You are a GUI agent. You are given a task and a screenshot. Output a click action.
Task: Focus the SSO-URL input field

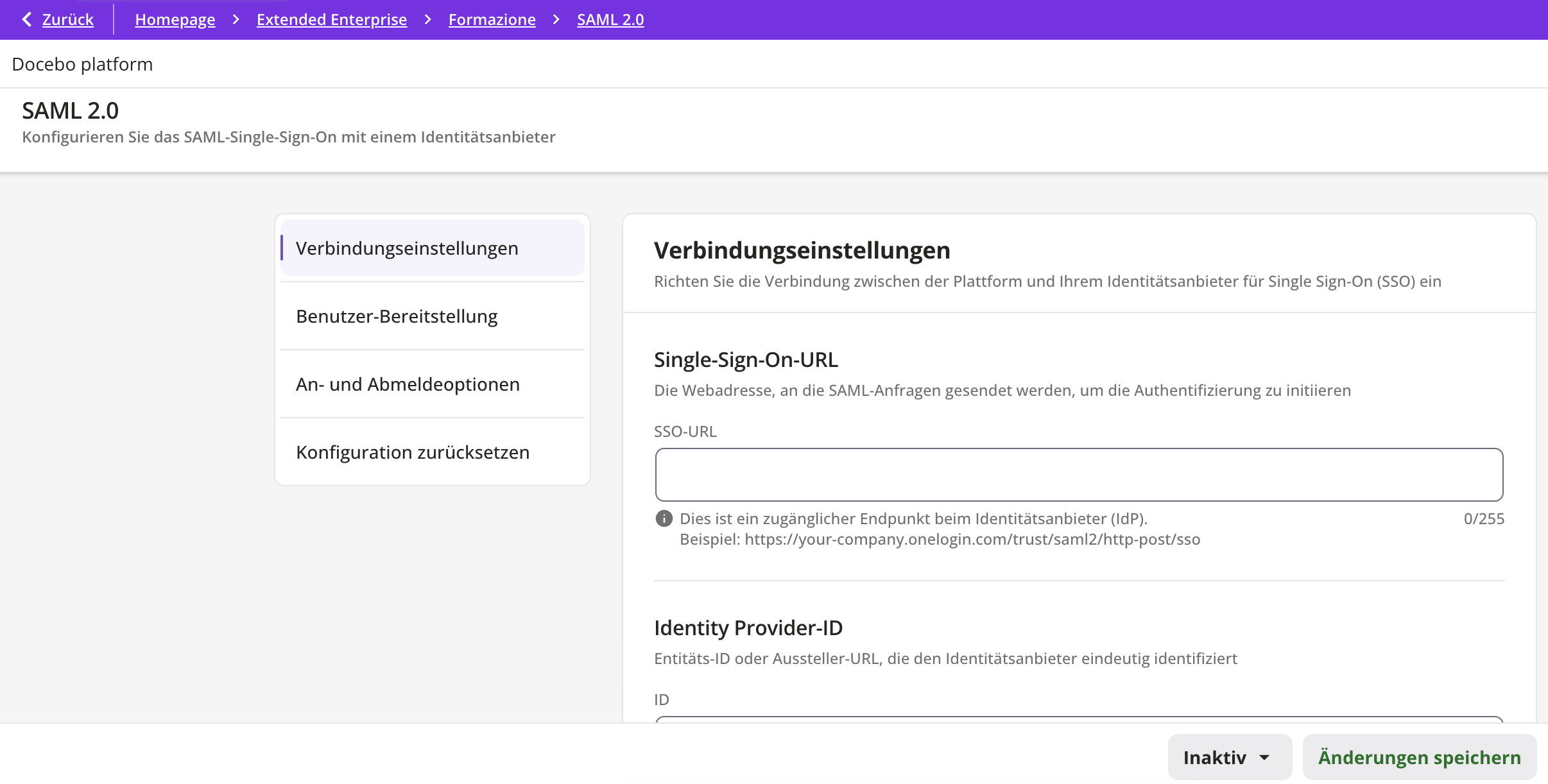[1078, 475]
